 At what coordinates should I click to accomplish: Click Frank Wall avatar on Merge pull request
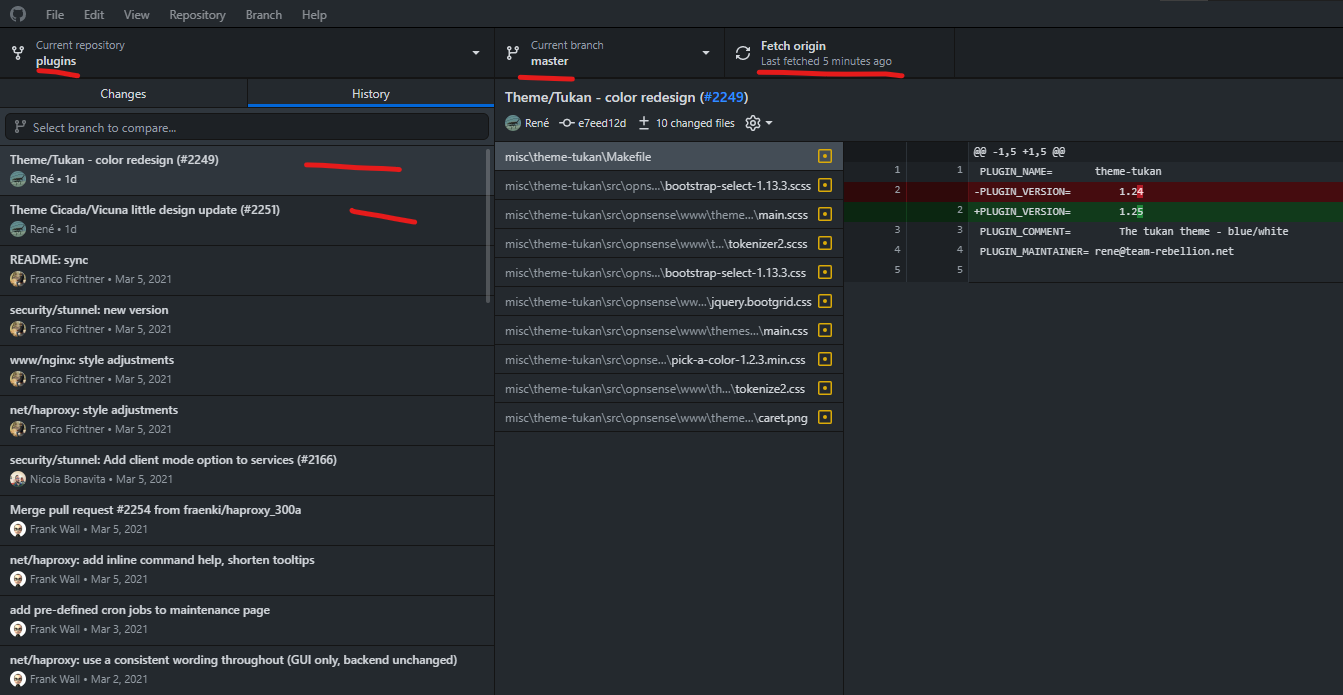point(18,529)
